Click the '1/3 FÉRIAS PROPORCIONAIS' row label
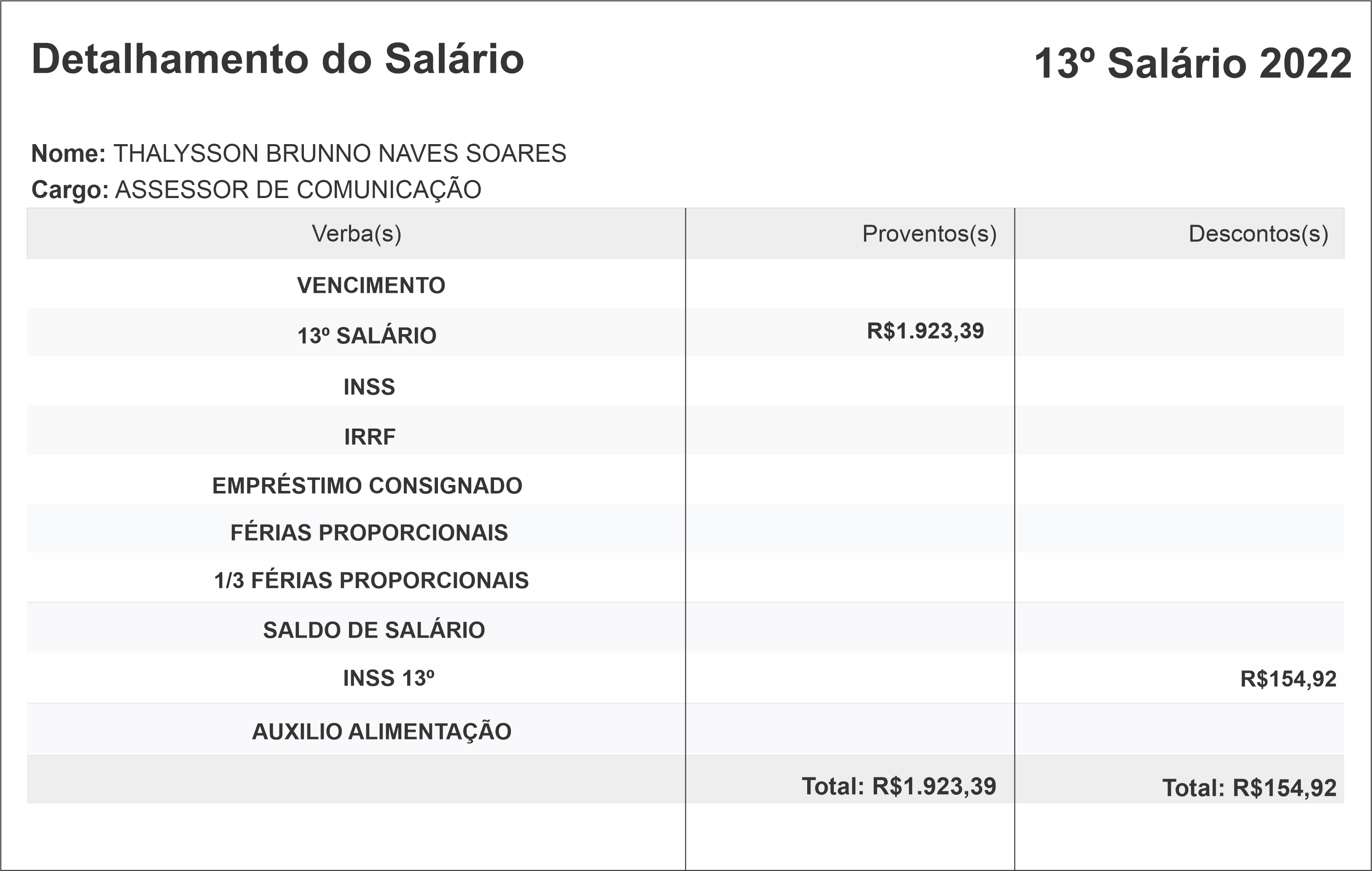This screenshot has width=1372, height=871. (x=371, y=581)
